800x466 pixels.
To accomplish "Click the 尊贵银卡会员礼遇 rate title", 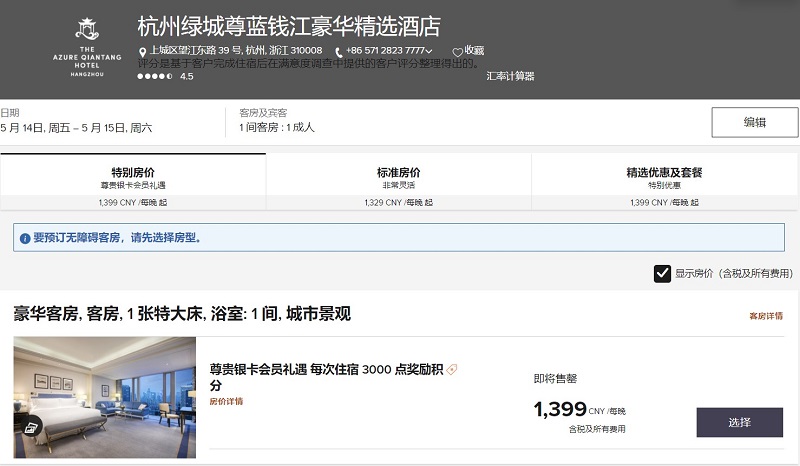I will click(x=327, y=377).
